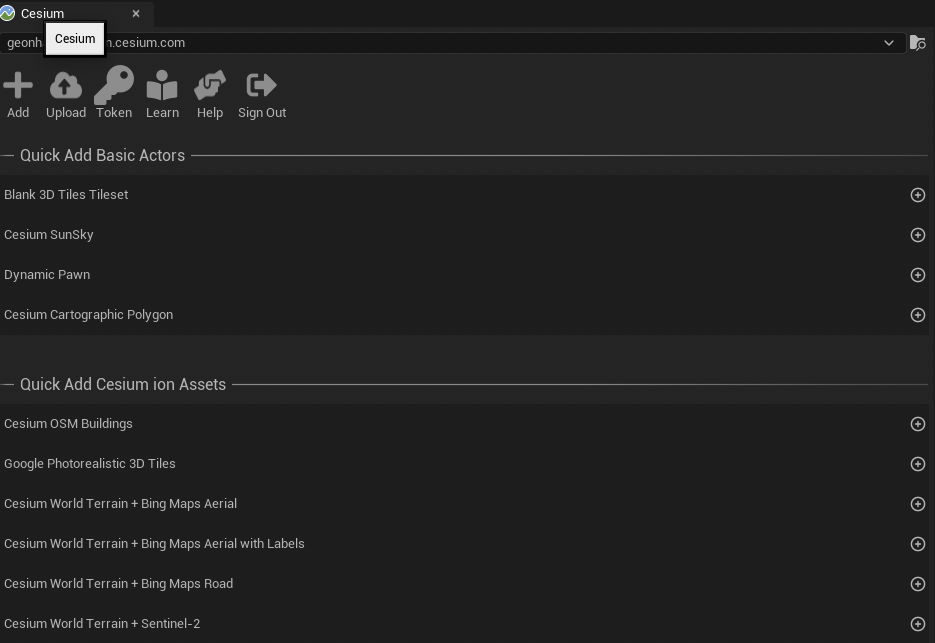Viewport: 935px width, 643px height.
Task: Click the browse folder icon beside server dropdown
Action: click(x=917, y=43)
